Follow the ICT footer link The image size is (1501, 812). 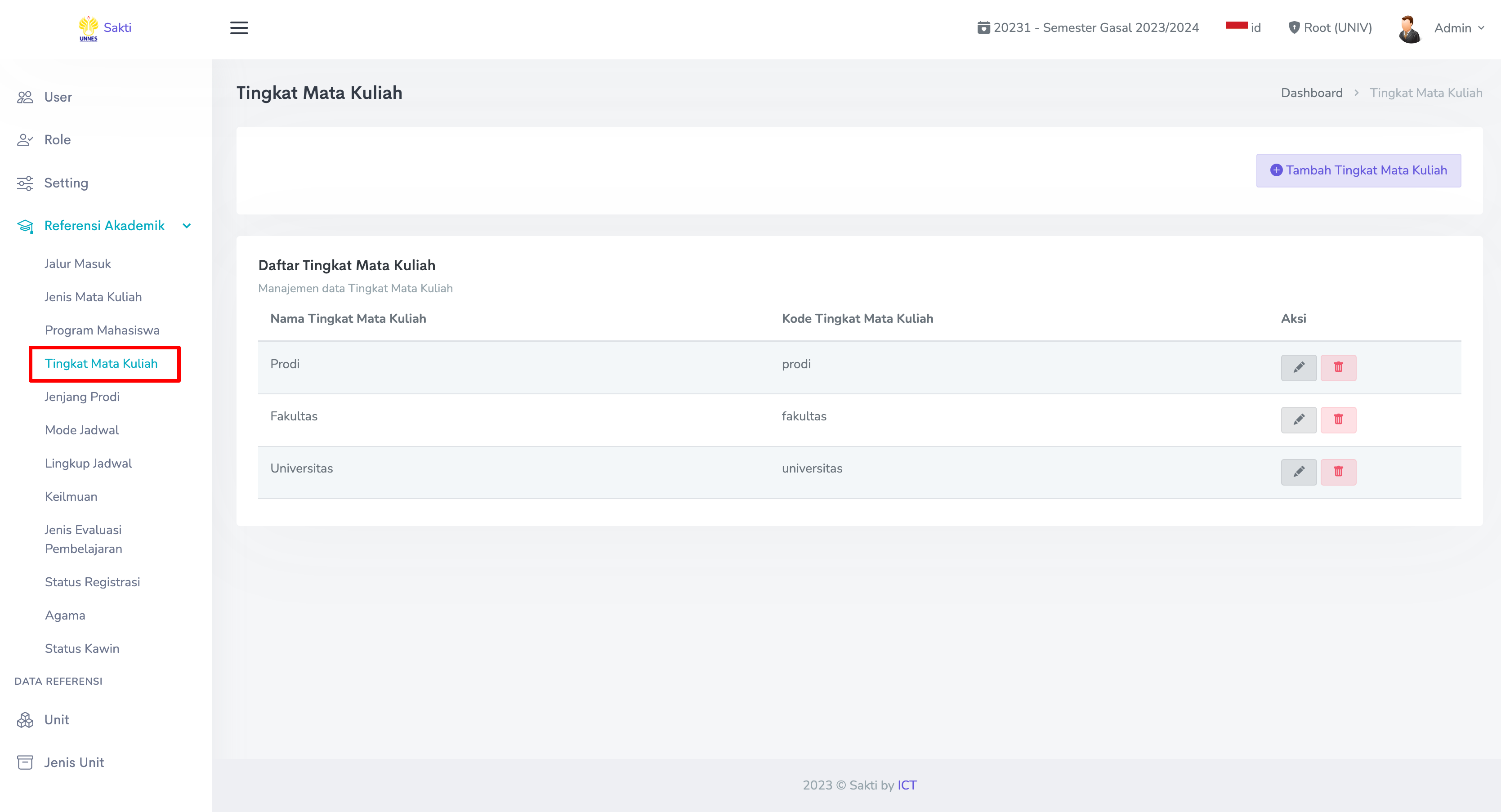[x=907, y=785]
